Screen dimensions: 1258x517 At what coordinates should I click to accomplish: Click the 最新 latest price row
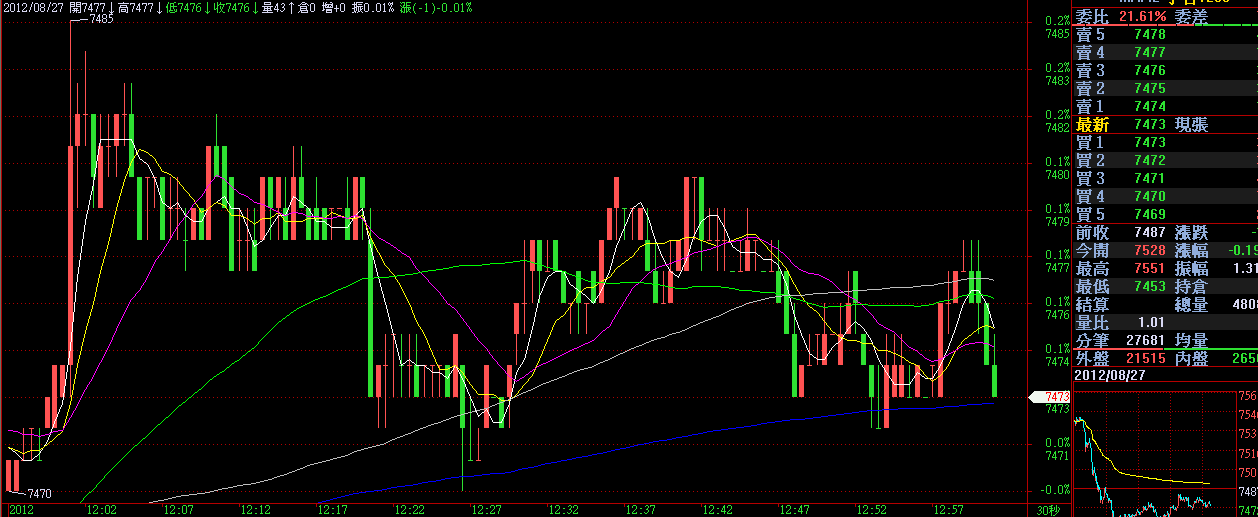[x=1121, y=125]
